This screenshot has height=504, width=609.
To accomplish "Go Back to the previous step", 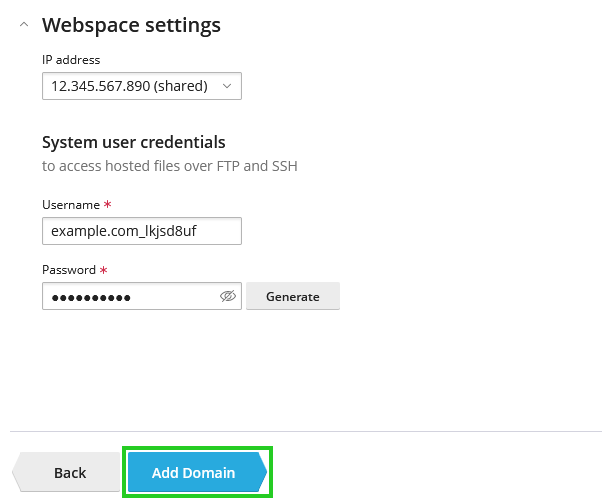I will point(68,473).
